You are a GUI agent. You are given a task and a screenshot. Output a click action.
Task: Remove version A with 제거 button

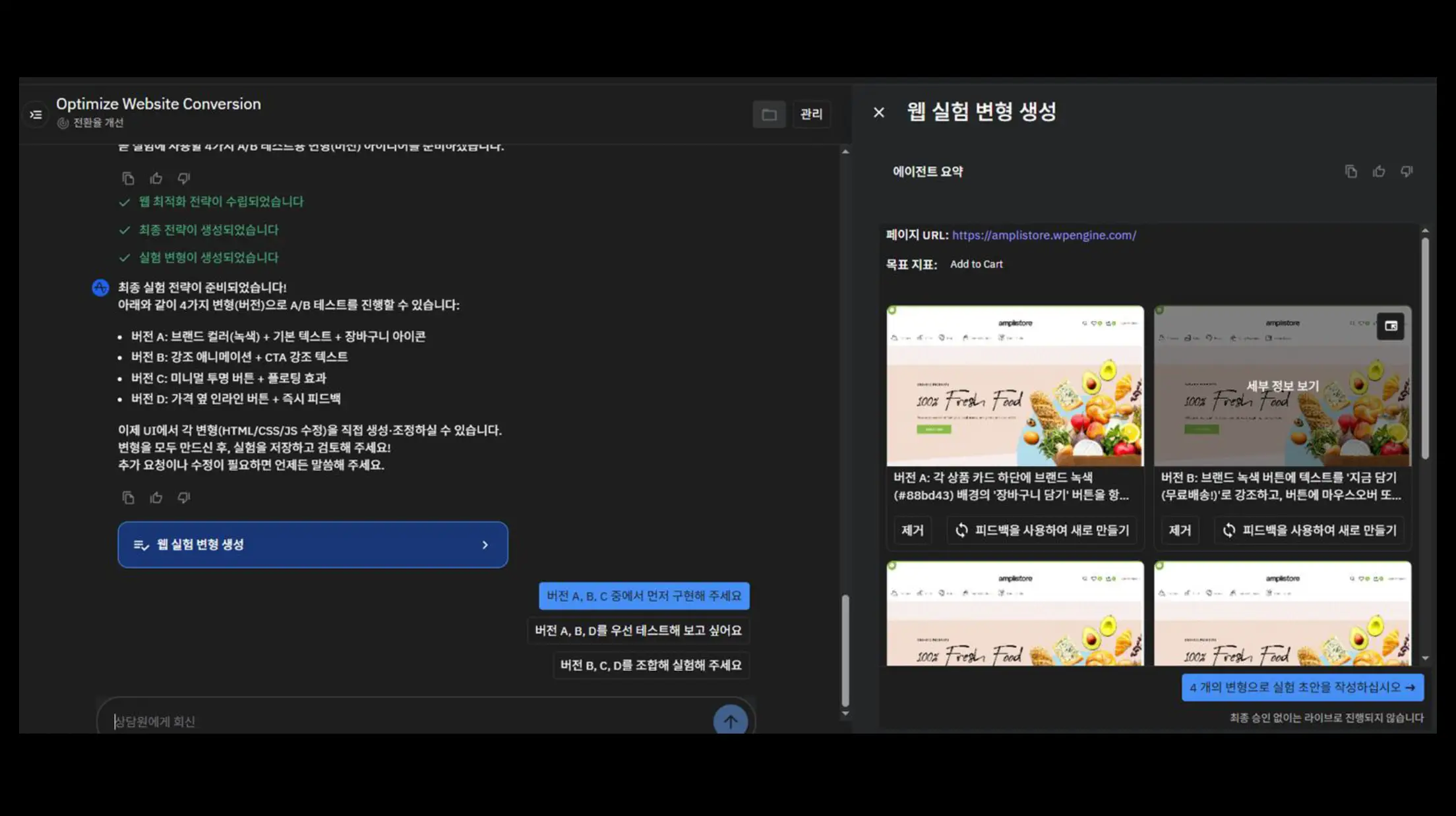pyautogui.click(x=913, y=531)
